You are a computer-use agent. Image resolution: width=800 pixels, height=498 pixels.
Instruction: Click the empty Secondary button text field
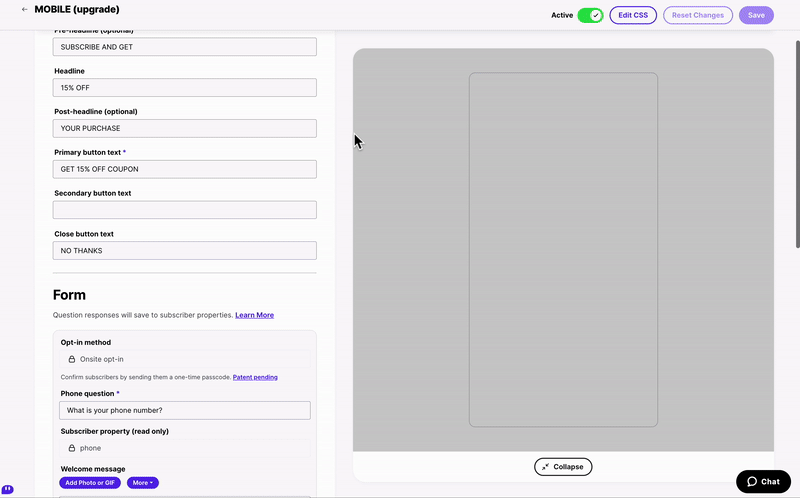tap(185, 210)
